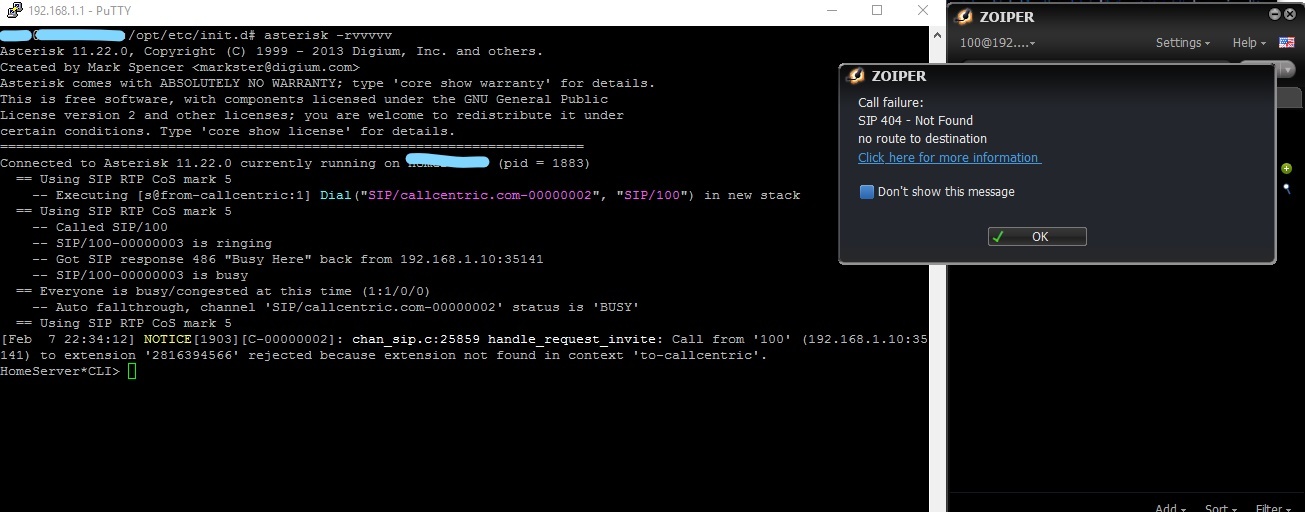This screenshot has width=1305, height=512.
Task: Click the 'no route to destination' text
Action: click(922, 139)
